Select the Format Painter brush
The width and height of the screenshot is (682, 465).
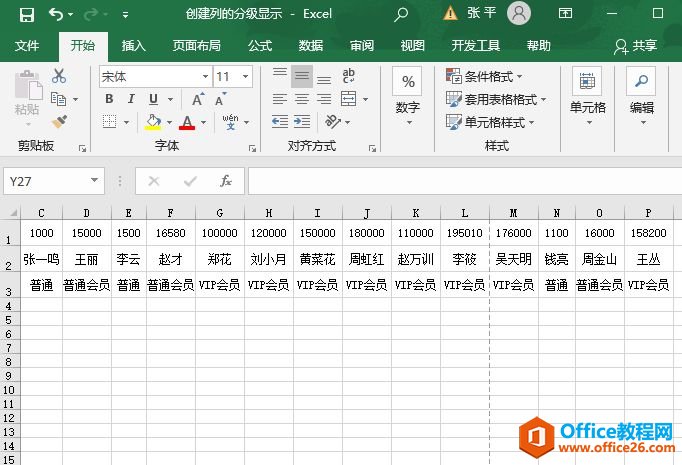[x=59, y=121]
